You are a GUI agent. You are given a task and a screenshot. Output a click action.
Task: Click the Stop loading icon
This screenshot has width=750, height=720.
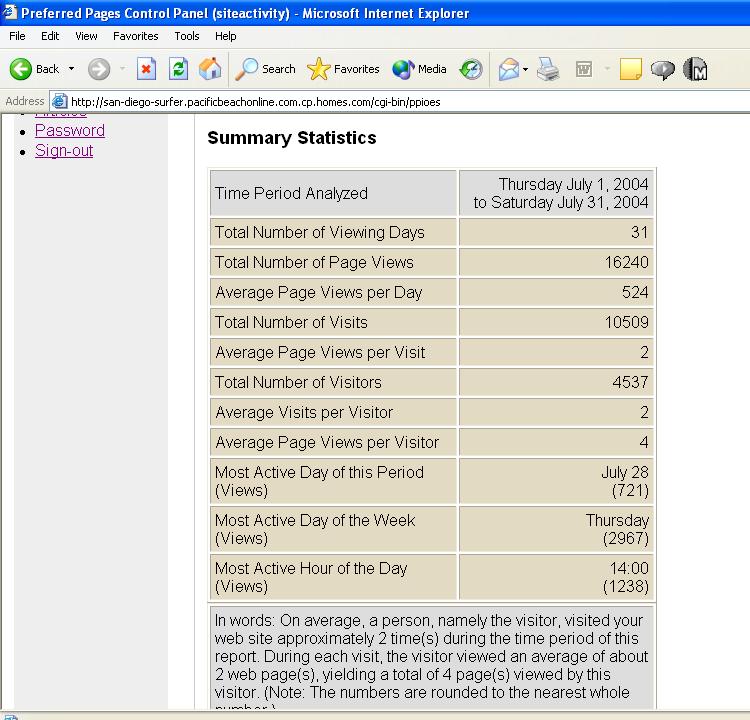click(x=146, y=69)
